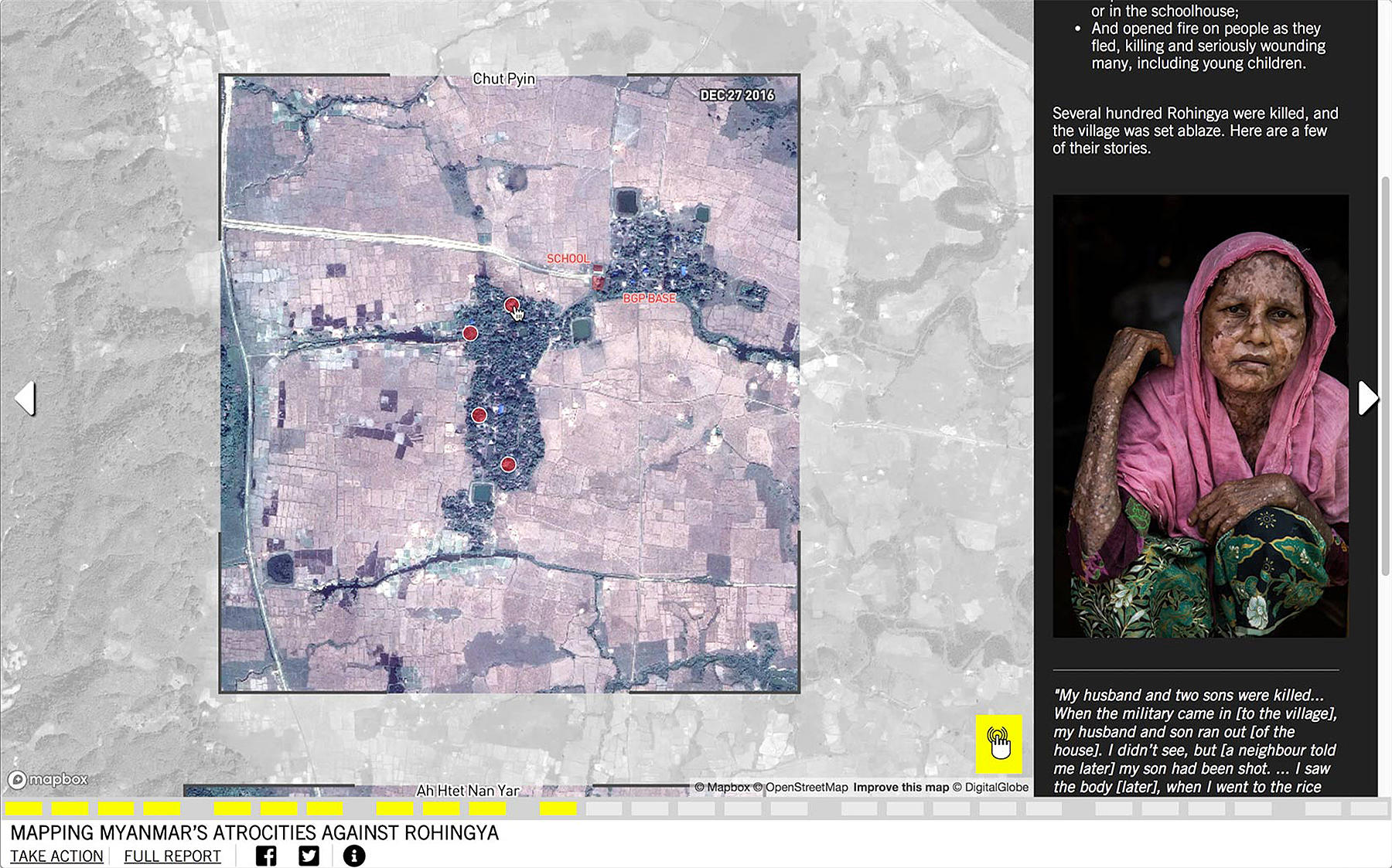
Task: Click the Mapbox logo on map
Action: coord(48,779)
